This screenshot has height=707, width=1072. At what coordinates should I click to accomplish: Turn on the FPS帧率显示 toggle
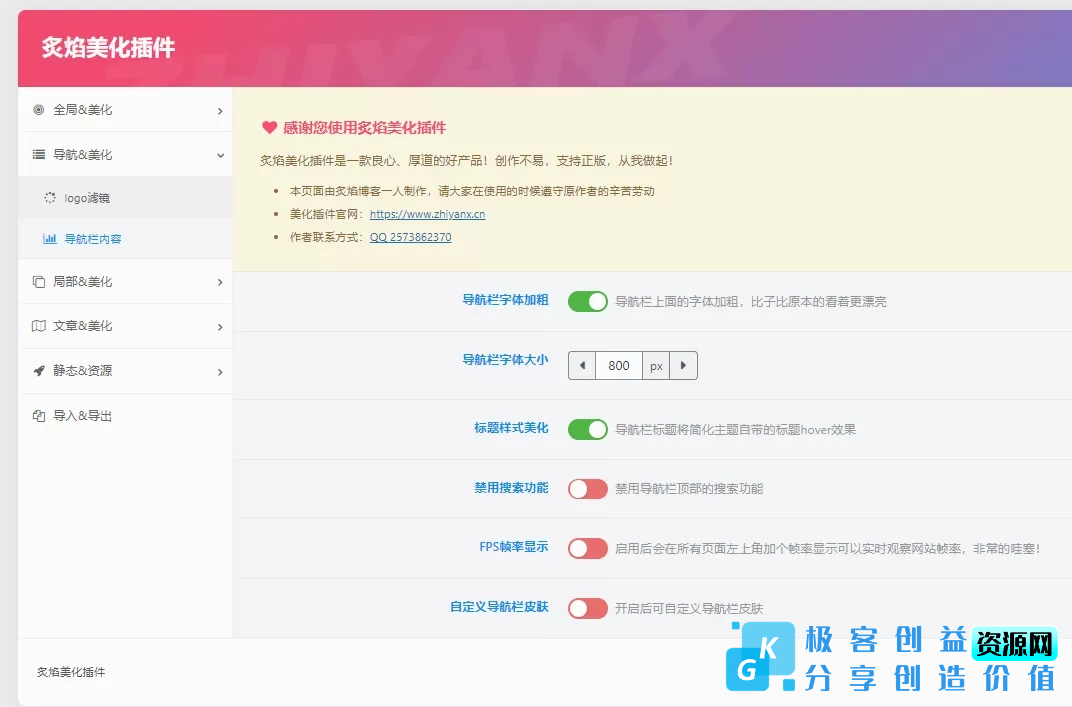tap(588, 548)
